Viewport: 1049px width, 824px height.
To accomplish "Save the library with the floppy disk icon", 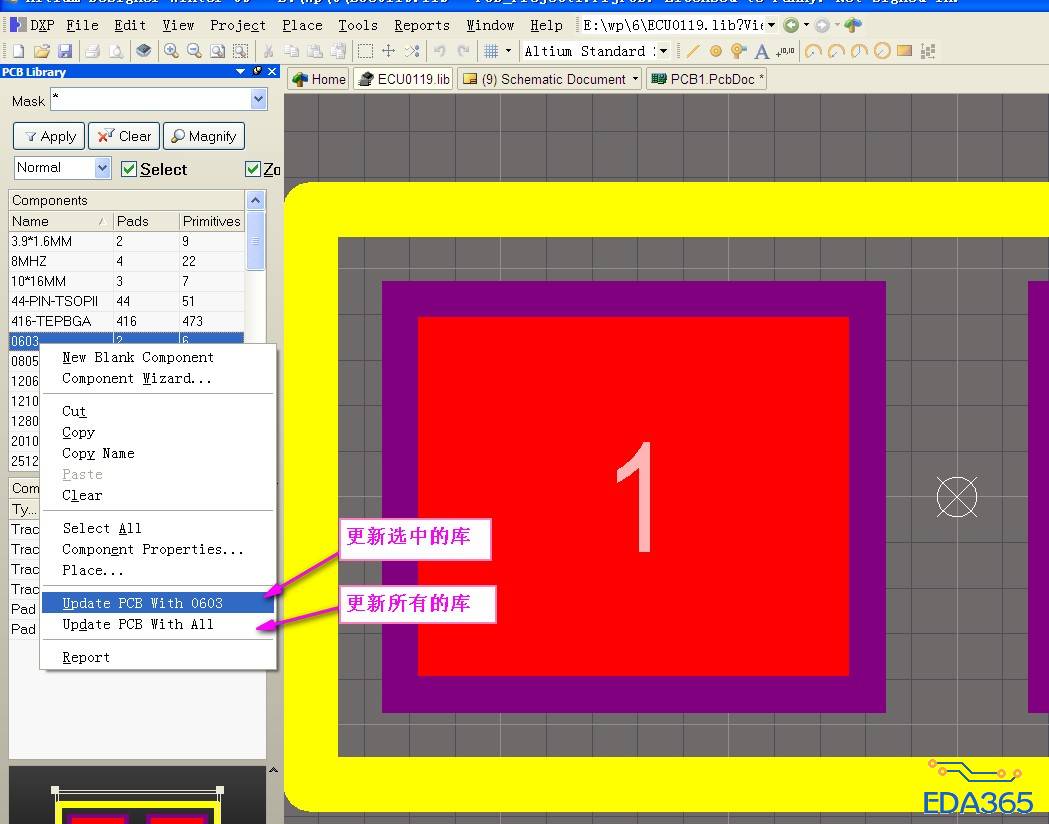I will tap(65, 51).
